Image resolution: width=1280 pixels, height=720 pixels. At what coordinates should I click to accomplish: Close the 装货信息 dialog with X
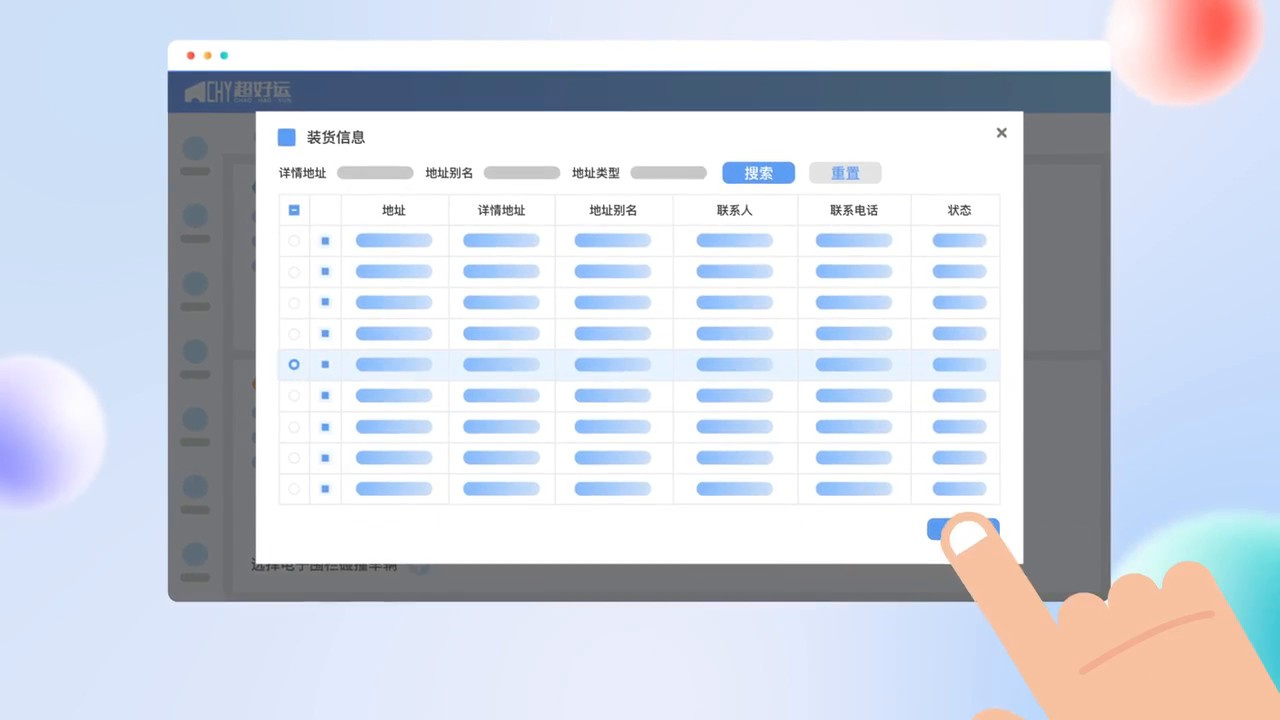pos(1001,133)
